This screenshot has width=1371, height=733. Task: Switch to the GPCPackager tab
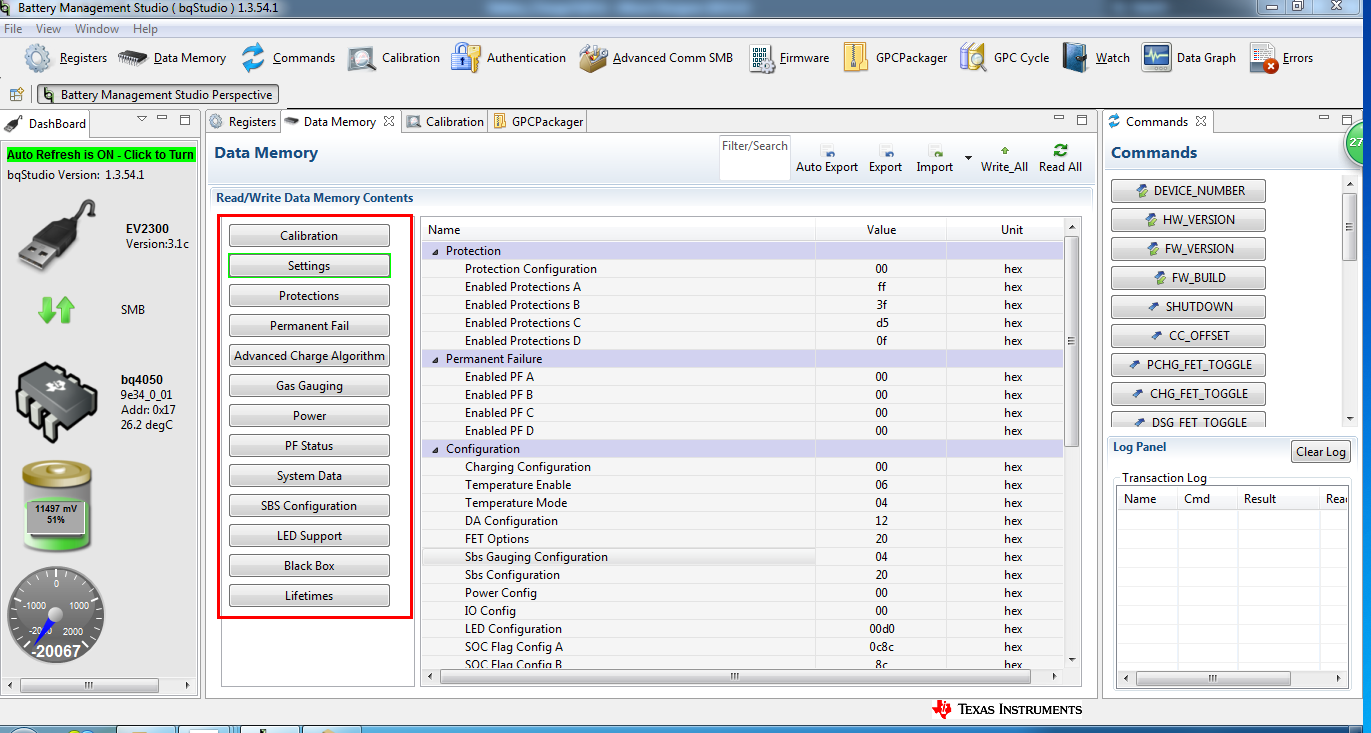(x=538, y=122)
